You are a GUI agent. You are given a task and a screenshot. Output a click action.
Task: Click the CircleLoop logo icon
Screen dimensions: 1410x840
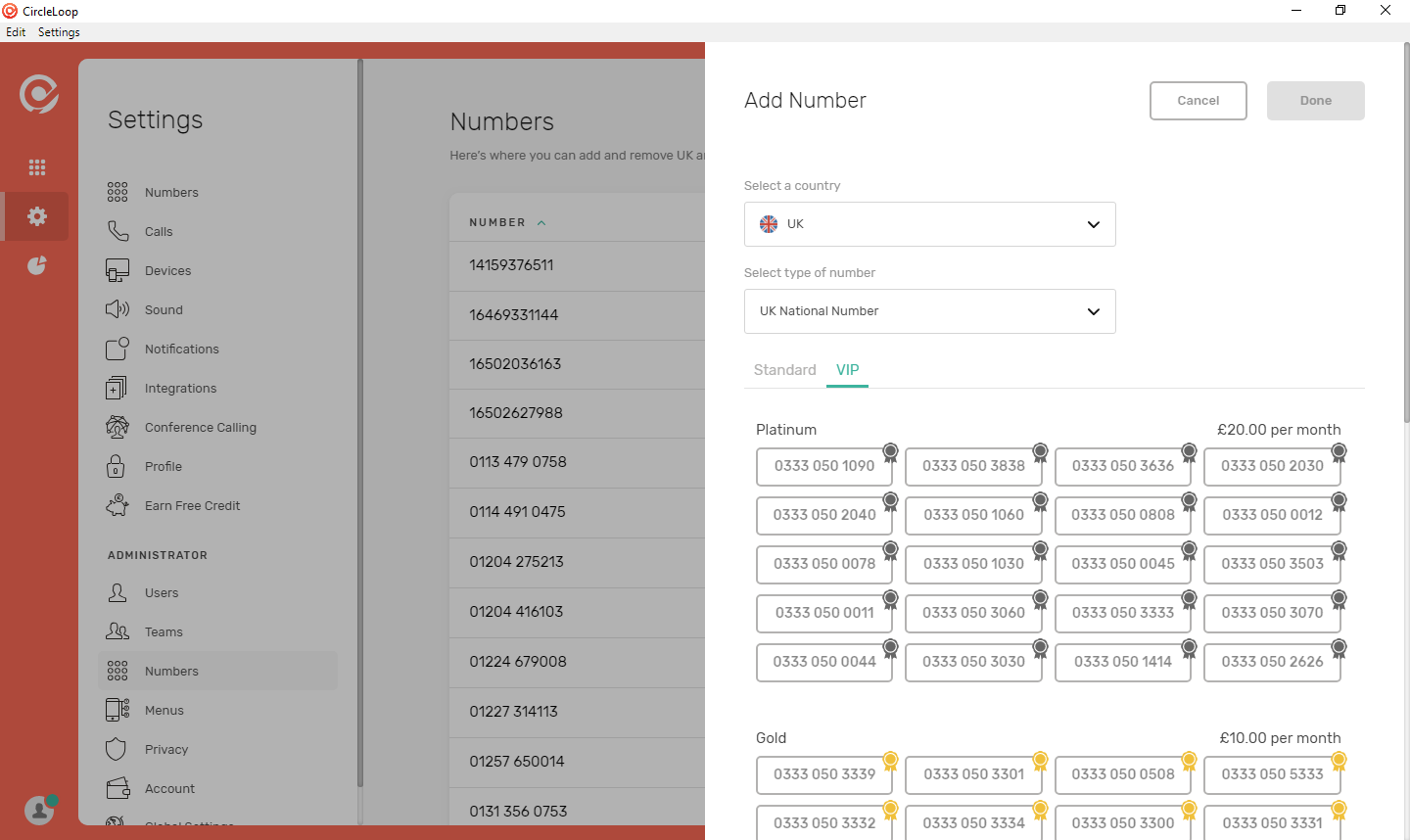pyautogui.click(x=39, y=94)
